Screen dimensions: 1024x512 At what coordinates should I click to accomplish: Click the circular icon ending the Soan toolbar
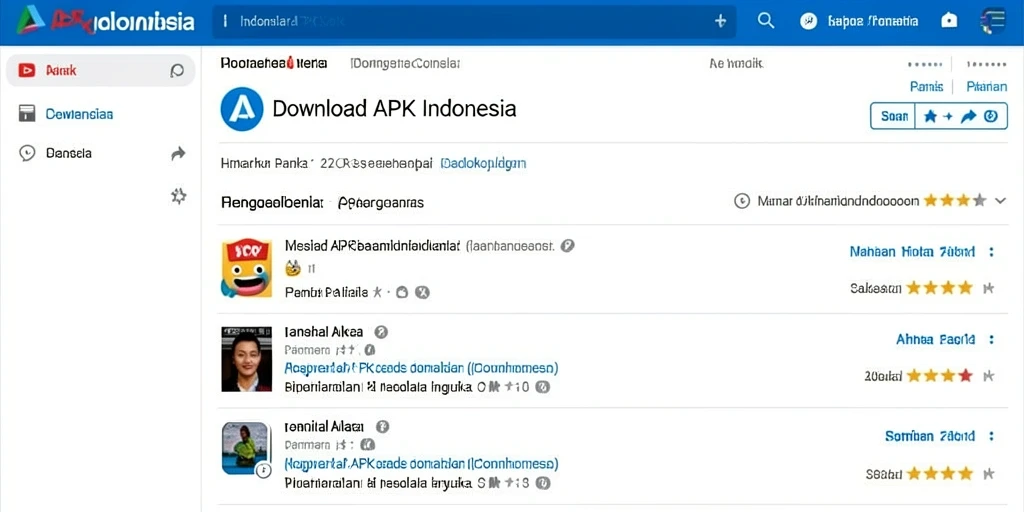(x=991, y=116)
